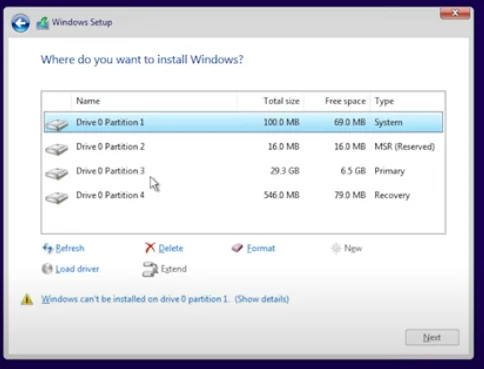Click the Windows Setup title icon
Screen dimensions: 484x369
[43, 23]
